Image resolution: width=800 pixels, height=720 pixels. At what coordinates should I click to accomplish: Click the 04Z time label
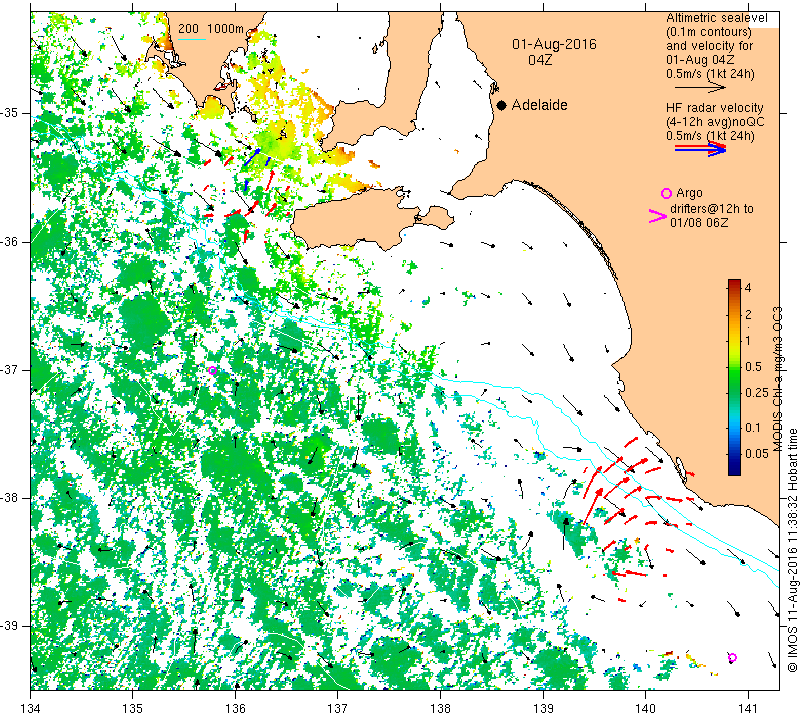click(x=540, y=60)
